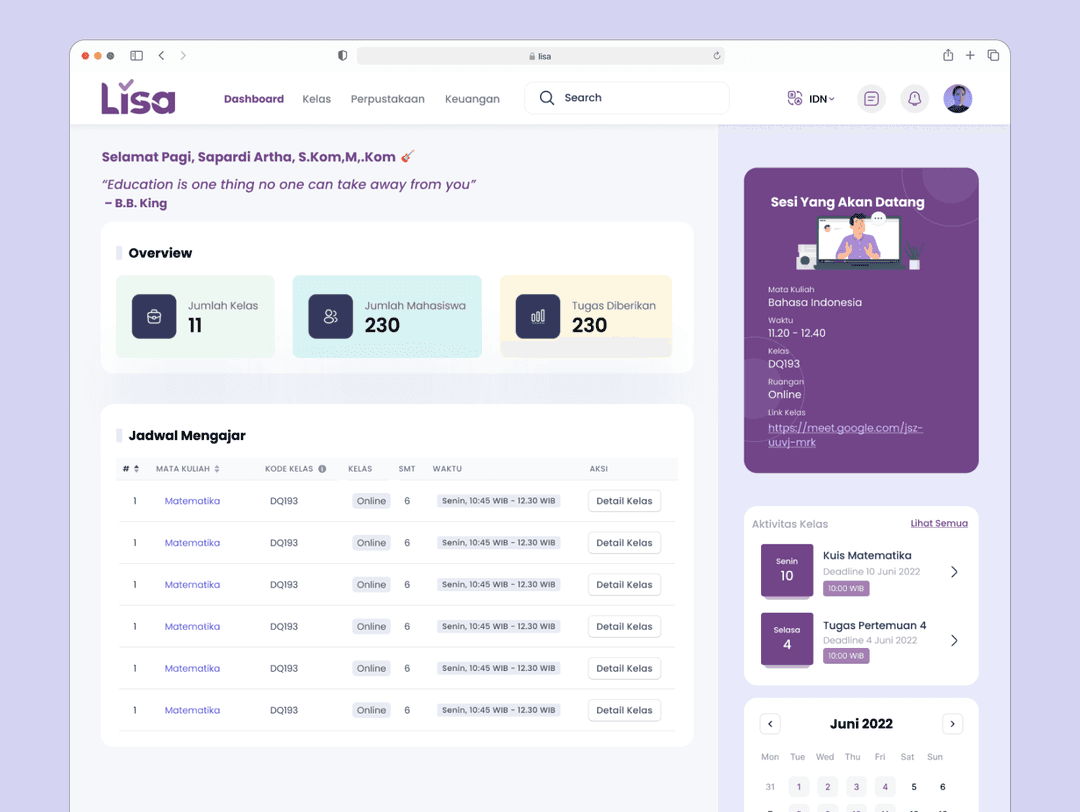This screenshot has width=1080, height=812.
Task: Open the Kelas menu
Action: point(317,99)
